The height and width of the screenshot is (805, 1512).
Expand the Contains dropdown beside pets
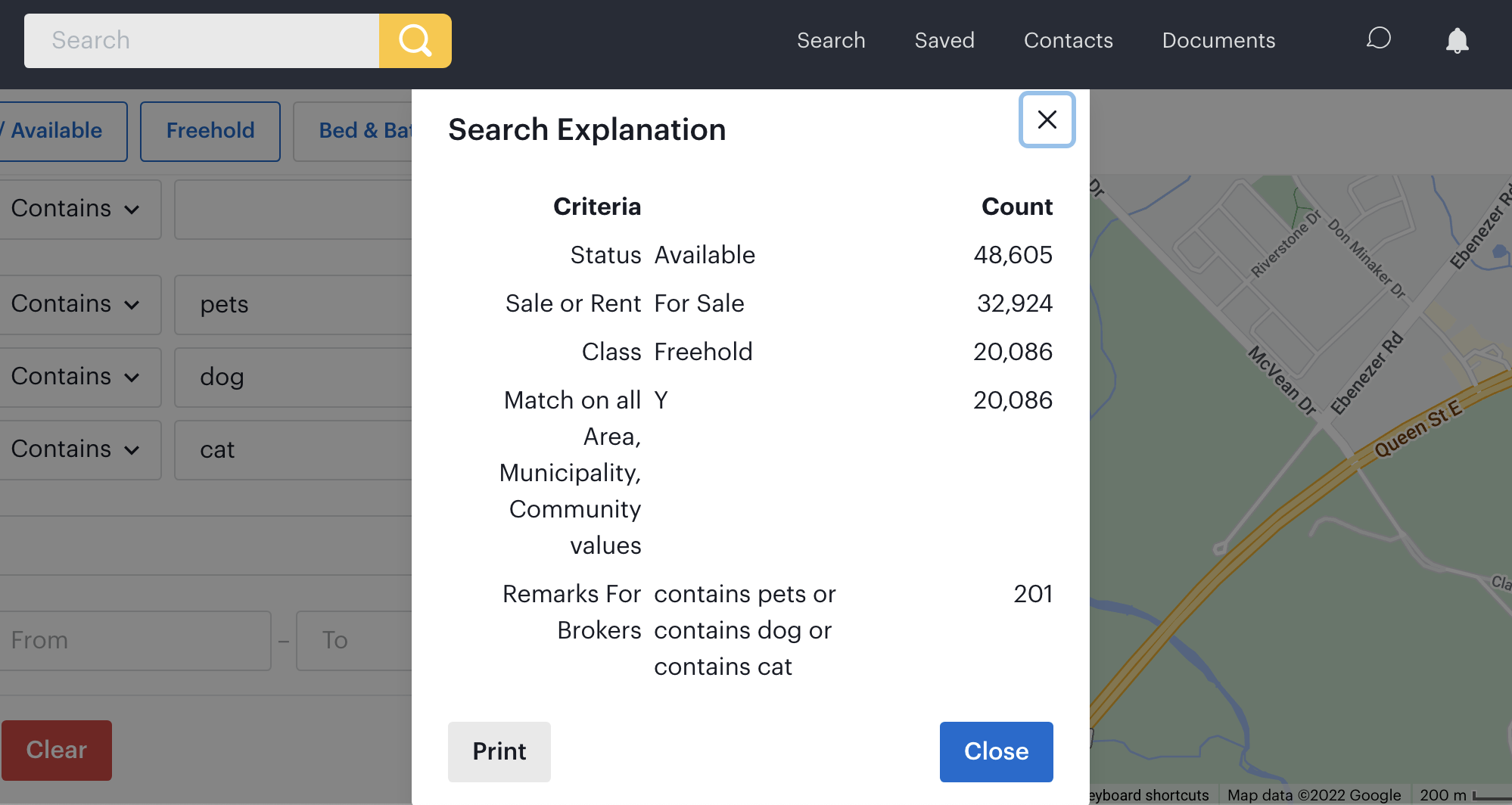tap(76, 304)
